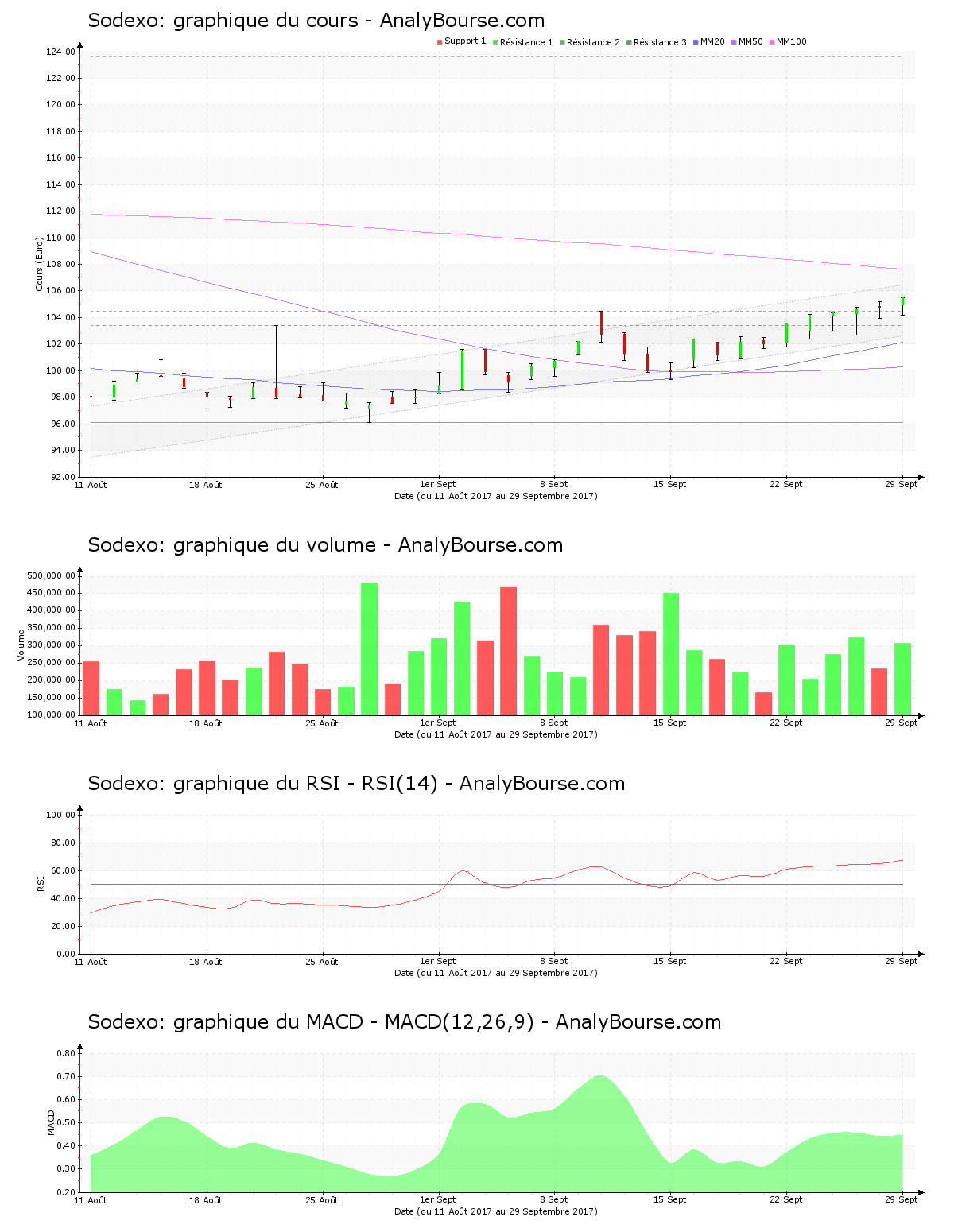
Task: Click '18 Août' under the volume chart
Action: [206, 723]
